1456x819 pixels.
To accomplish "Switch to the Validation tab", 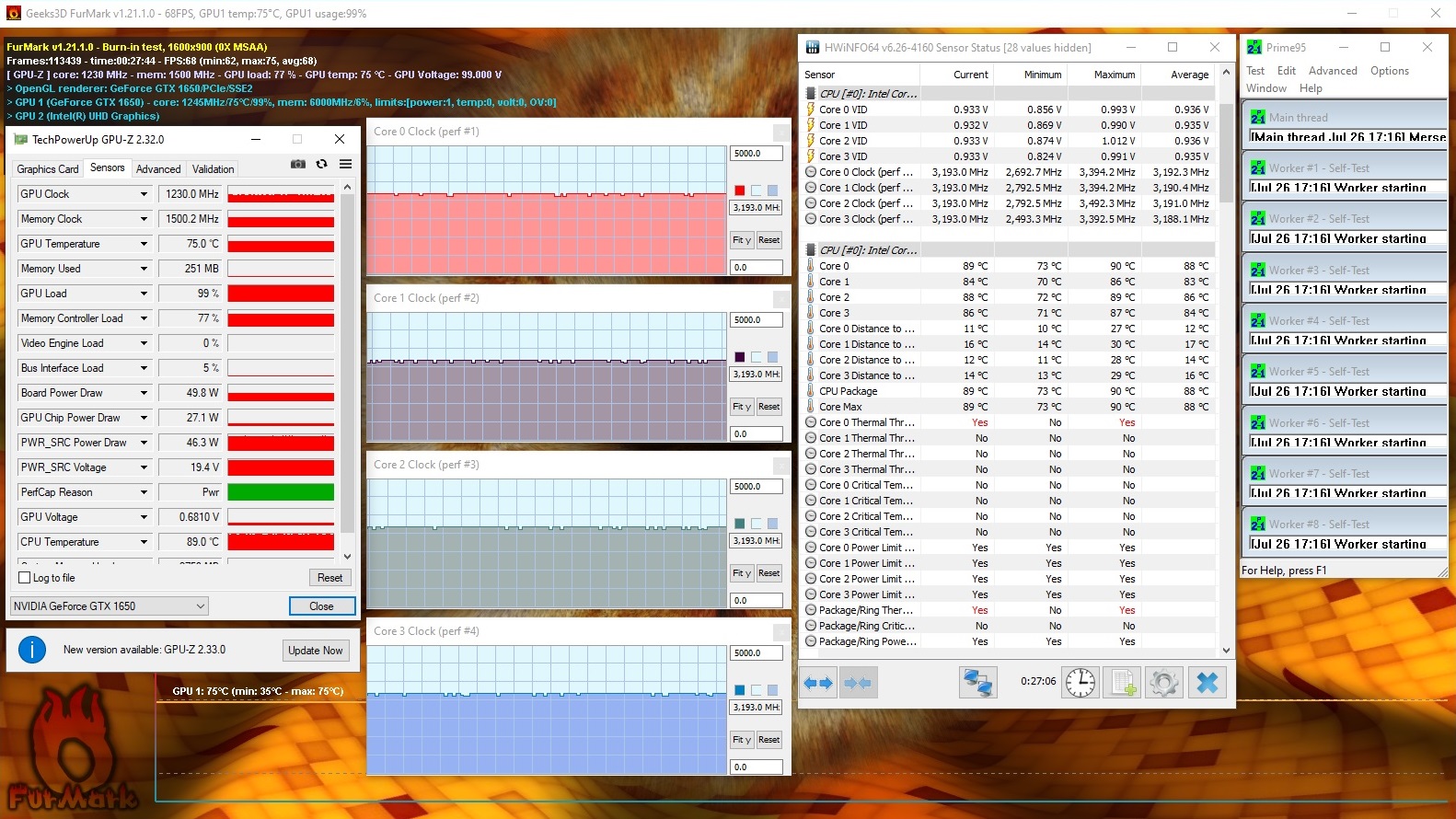I will tap(214, 169).
